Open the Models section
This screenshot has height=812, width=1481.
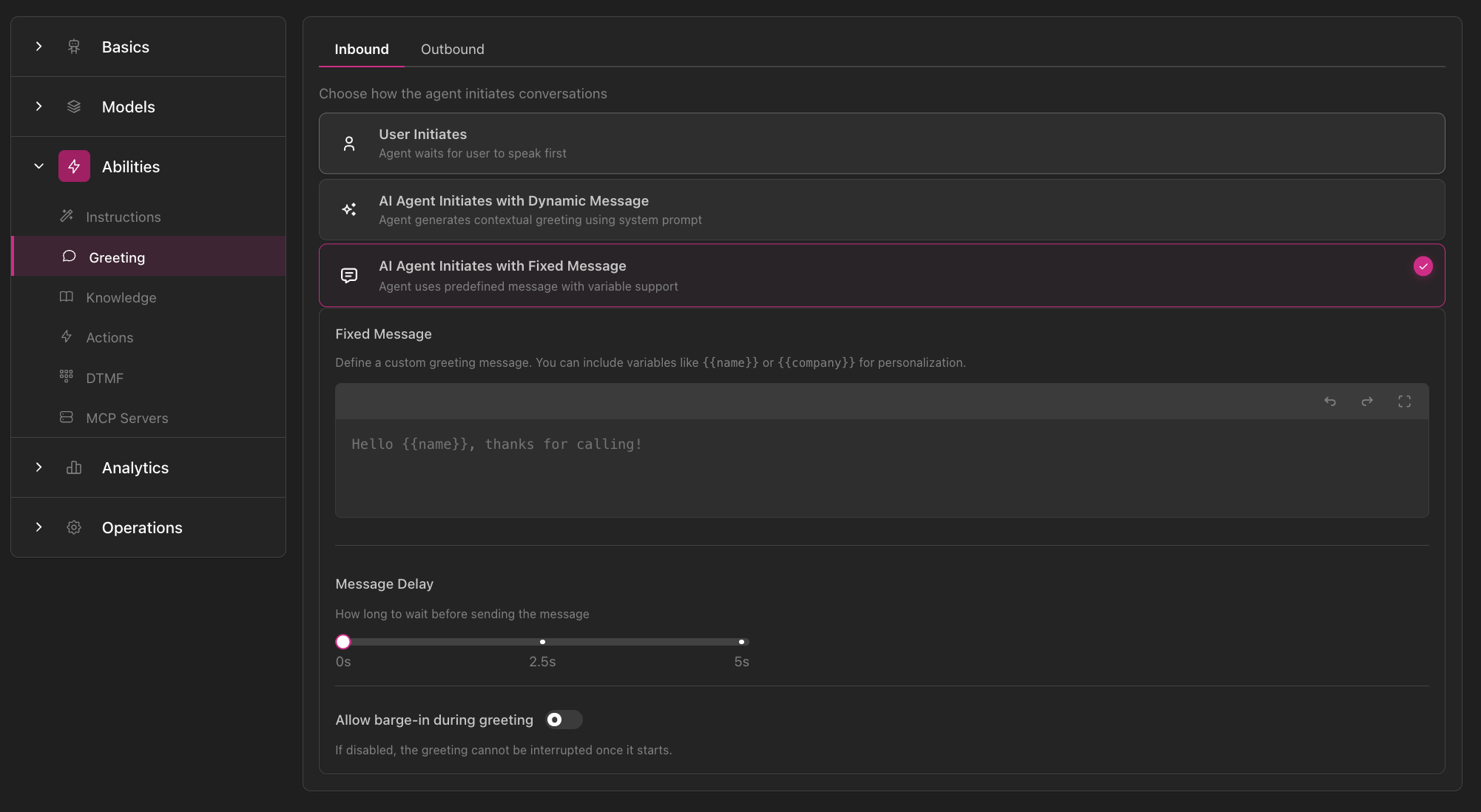pyautogui.click(x=128, y=106)
